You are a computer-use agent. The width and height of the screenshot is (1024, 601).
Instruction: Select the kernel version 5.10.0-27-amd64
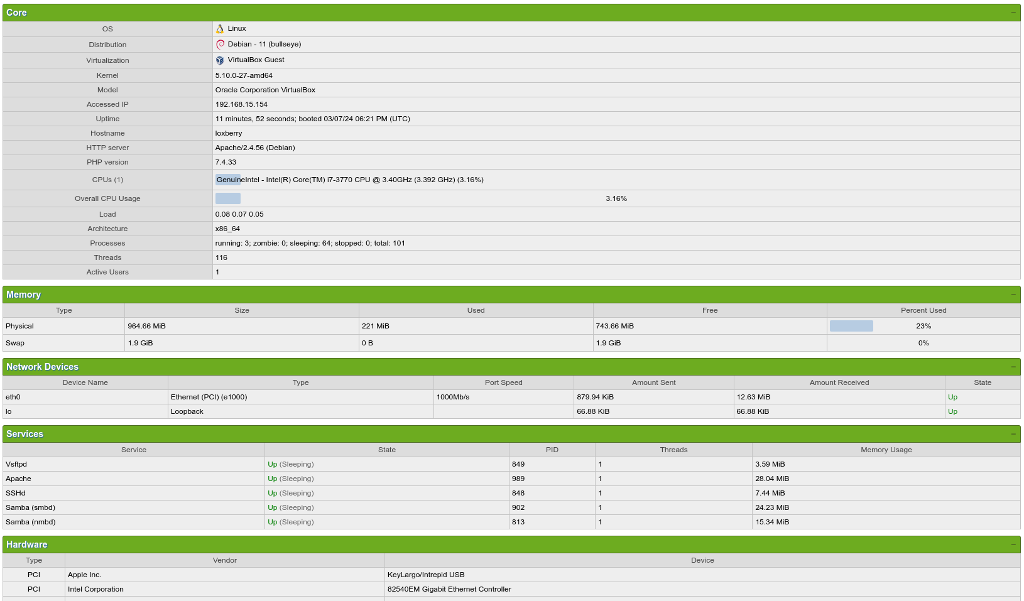coord(244,76)
